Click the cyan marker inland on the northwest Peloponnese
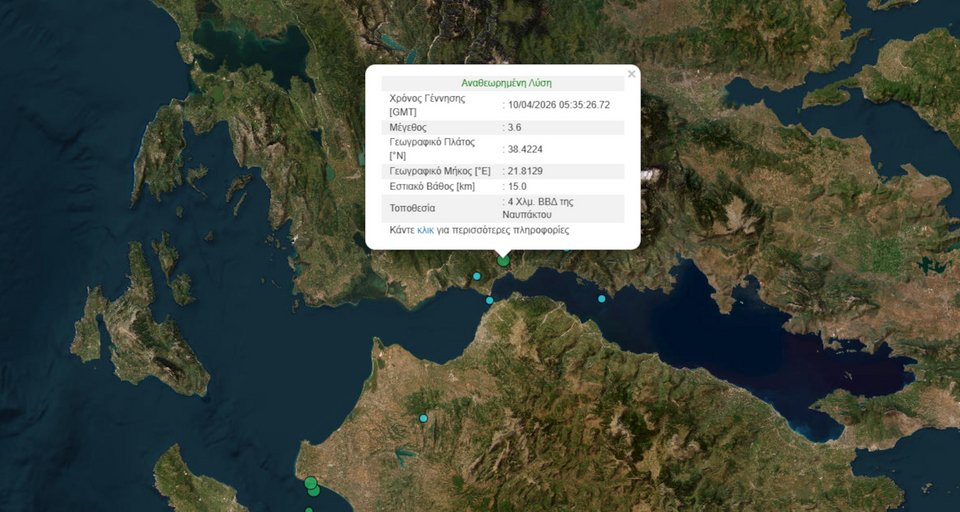Viewport: 960px width, 512px height. point(423,417)
